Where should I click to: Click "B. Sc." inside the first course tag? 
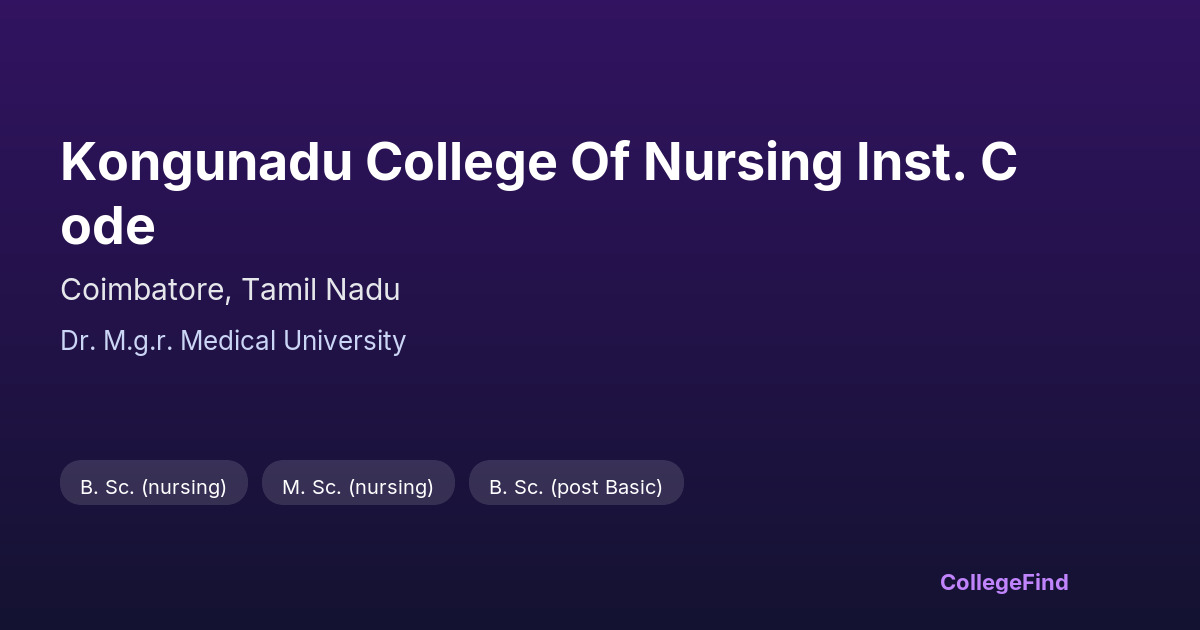point(107,487)
